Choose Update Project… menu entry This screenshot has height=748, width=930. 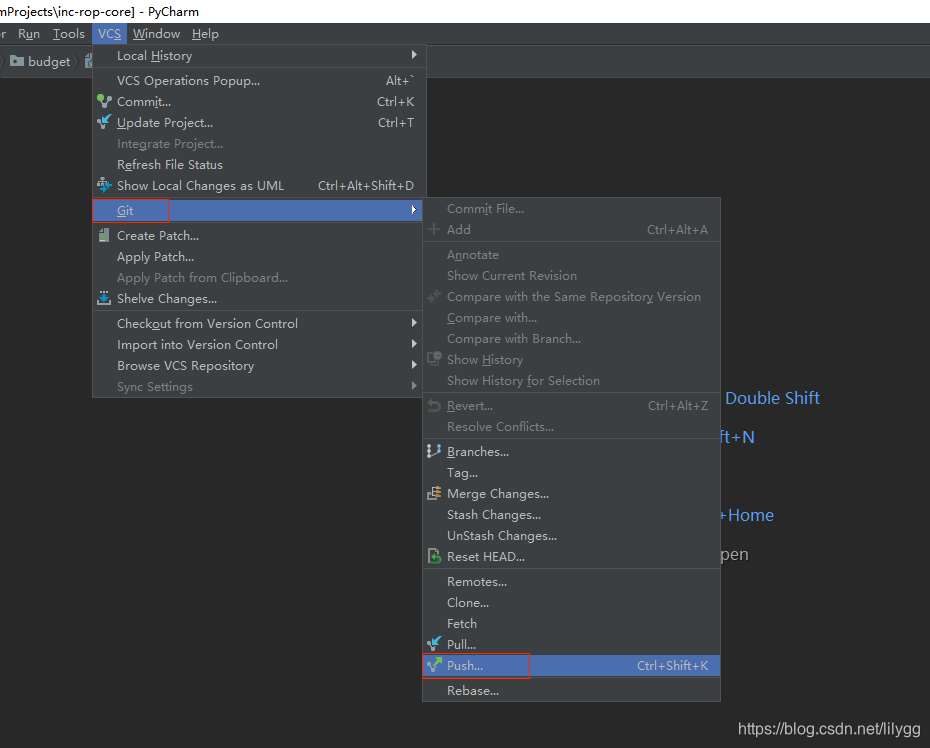259,123
